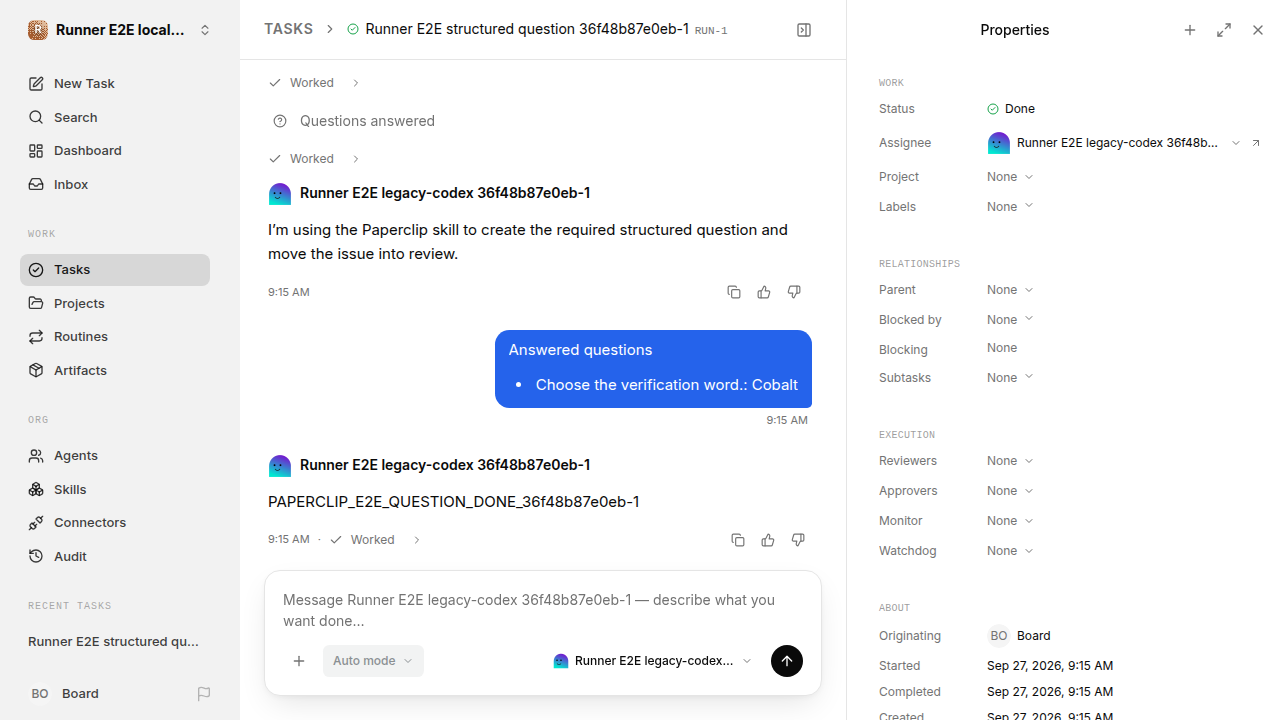This screenshot has width=1280, height=720.
Task: Expand the Properties panel to full size
Action: 1224,30
